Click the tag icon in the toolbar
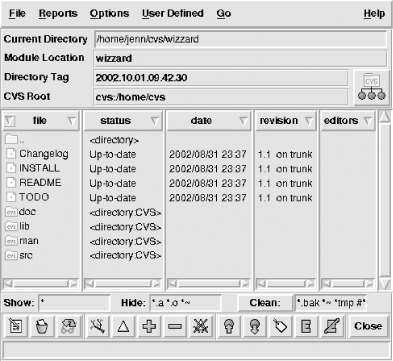The width and height of the screenshot is (393, 361). [x=280, y=326]
